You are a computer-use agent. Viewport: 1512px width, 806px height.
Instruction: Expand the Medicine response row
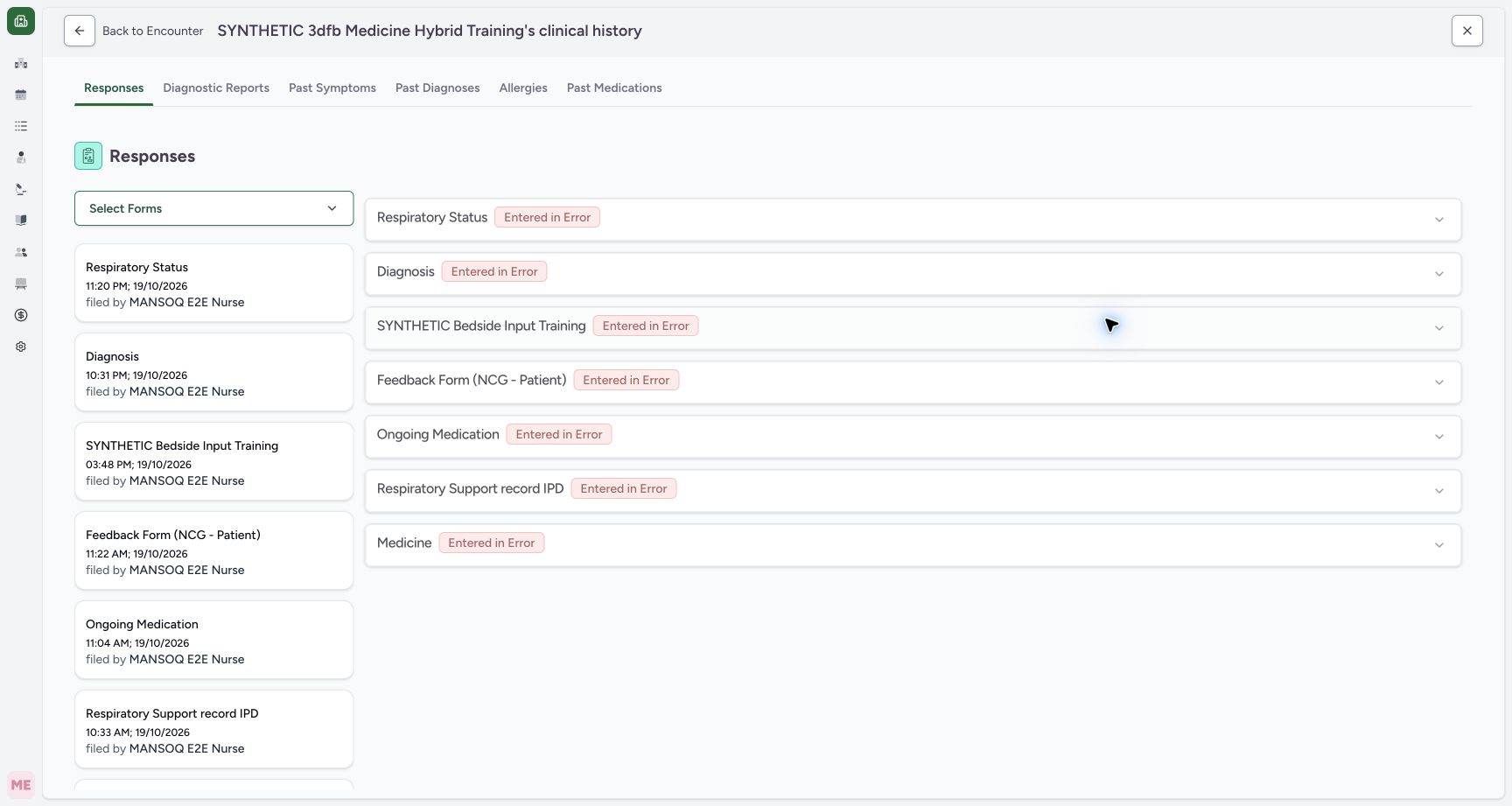point(913,544)
